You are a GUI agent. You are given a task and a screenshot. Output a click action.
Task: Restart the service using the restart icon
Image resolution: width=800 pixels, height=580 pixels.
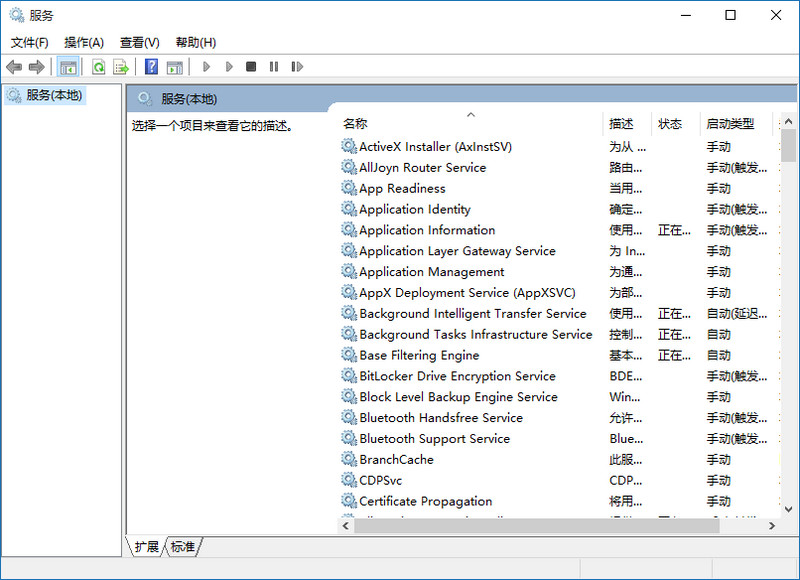point(297,66)
